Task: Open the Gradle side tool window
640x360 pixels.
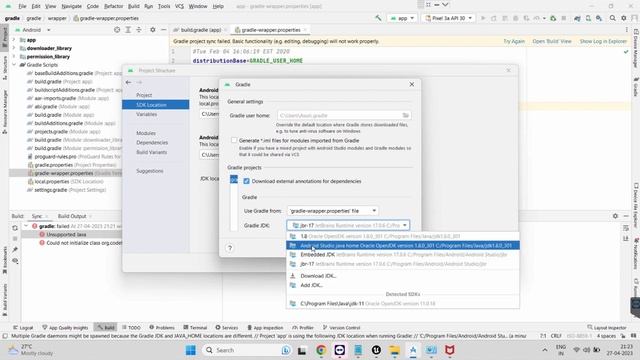Action: (636, 87)
